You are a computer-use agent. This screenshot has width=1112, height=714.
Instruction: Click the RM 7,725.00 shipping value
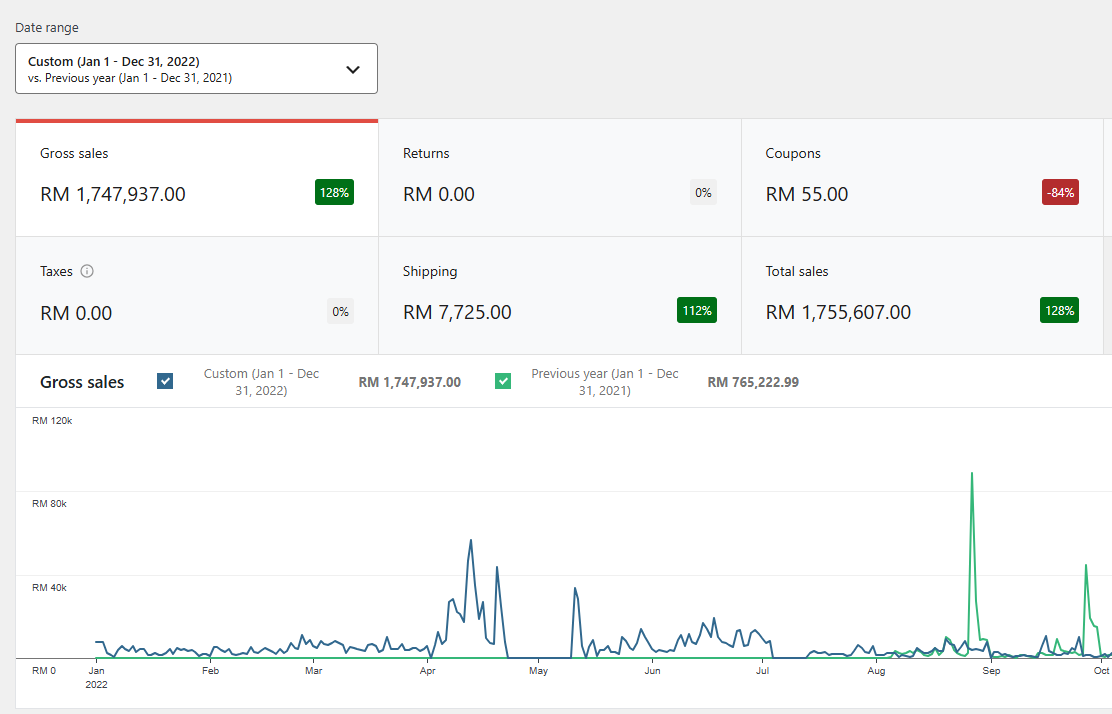click(x=457, y=312)
